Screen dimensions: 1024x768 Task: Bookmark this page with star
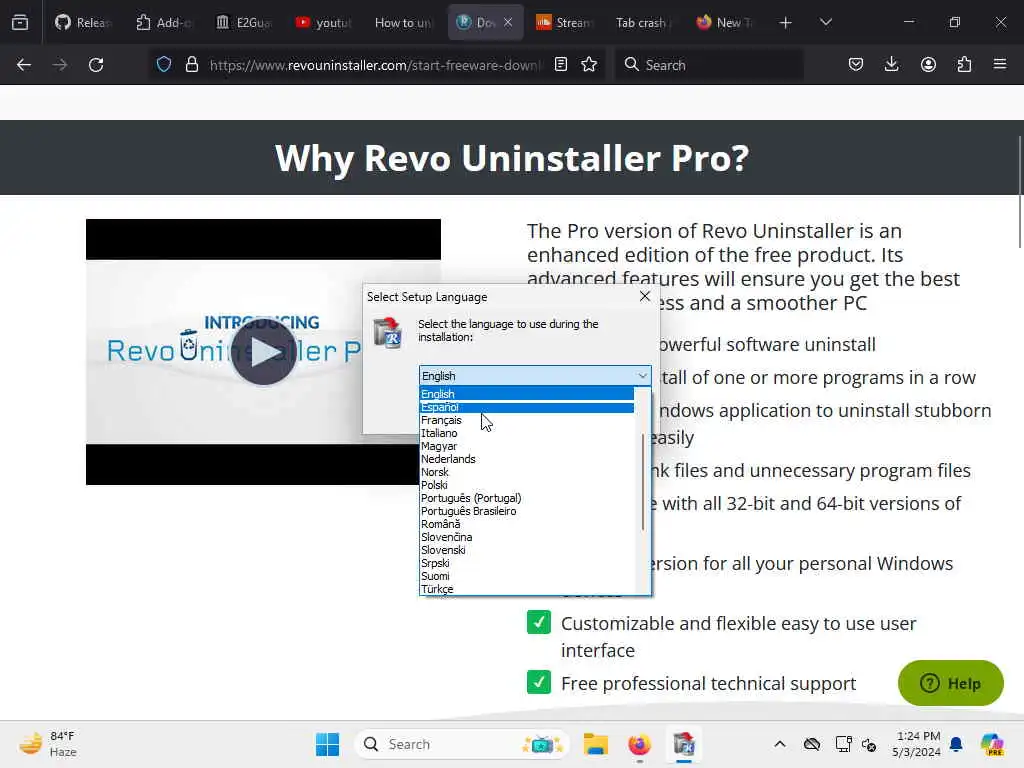coord(589,65)
